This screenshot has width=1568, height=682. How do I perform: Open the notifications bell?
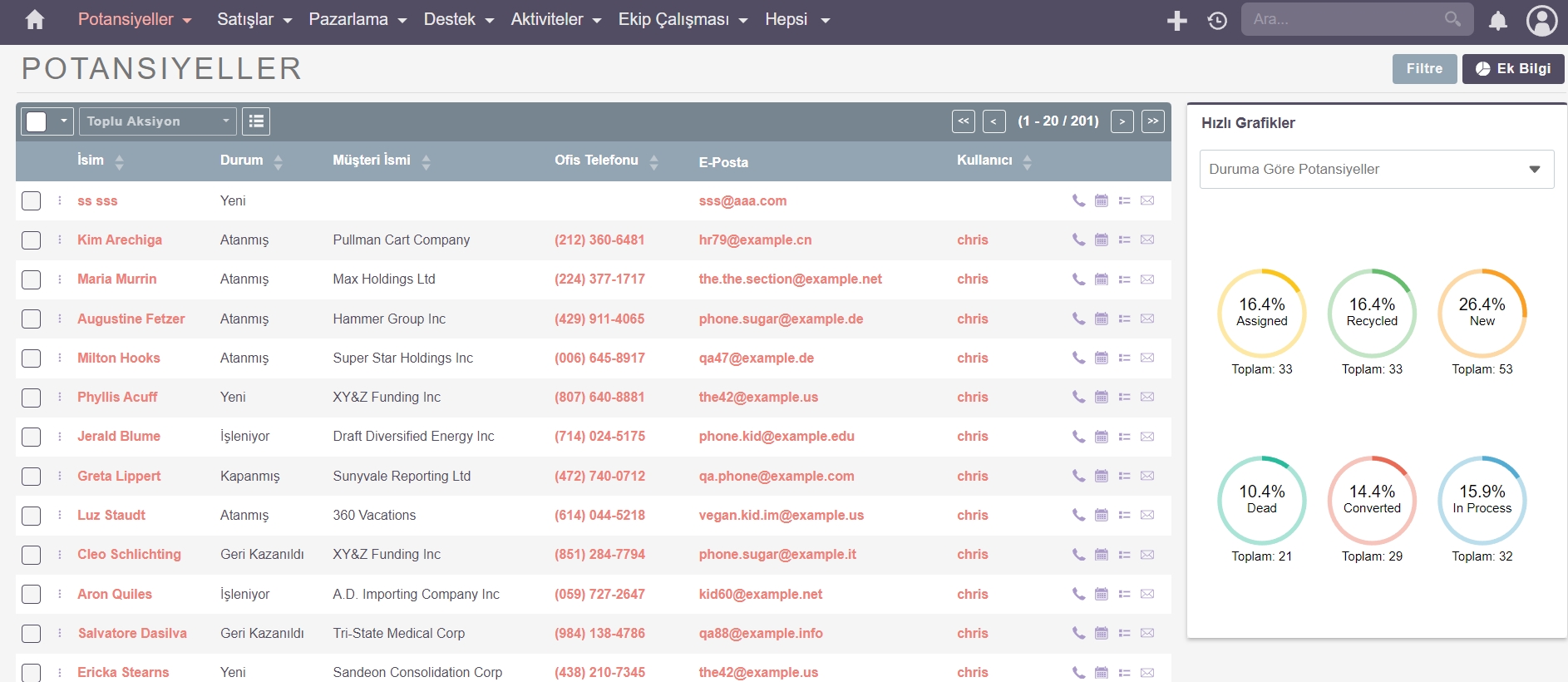(x=1497, y=21)
